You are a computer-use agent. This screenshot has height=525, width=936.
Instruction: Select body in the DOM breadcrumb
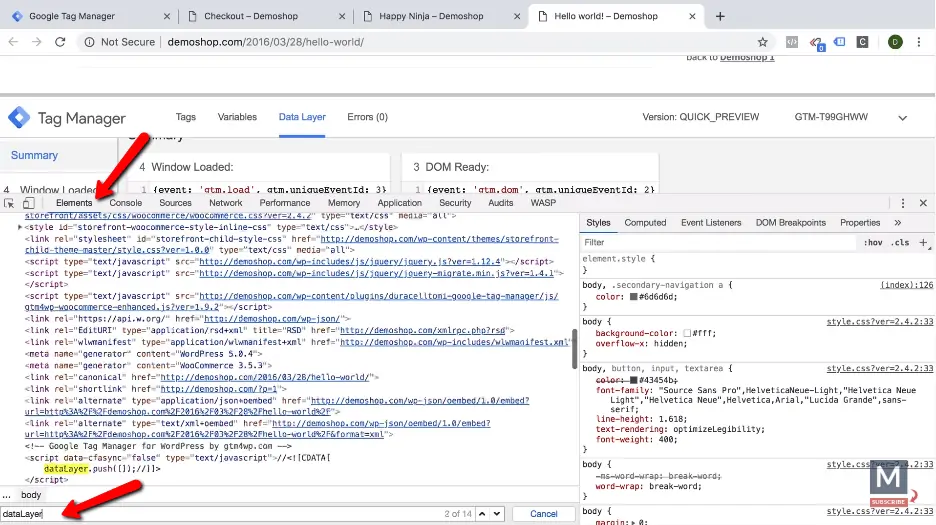(x=31, y=495)
